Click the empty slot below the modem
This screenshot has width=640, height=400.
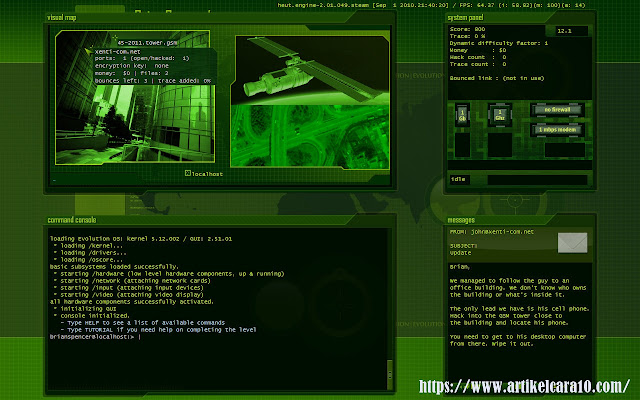point(564,150)
